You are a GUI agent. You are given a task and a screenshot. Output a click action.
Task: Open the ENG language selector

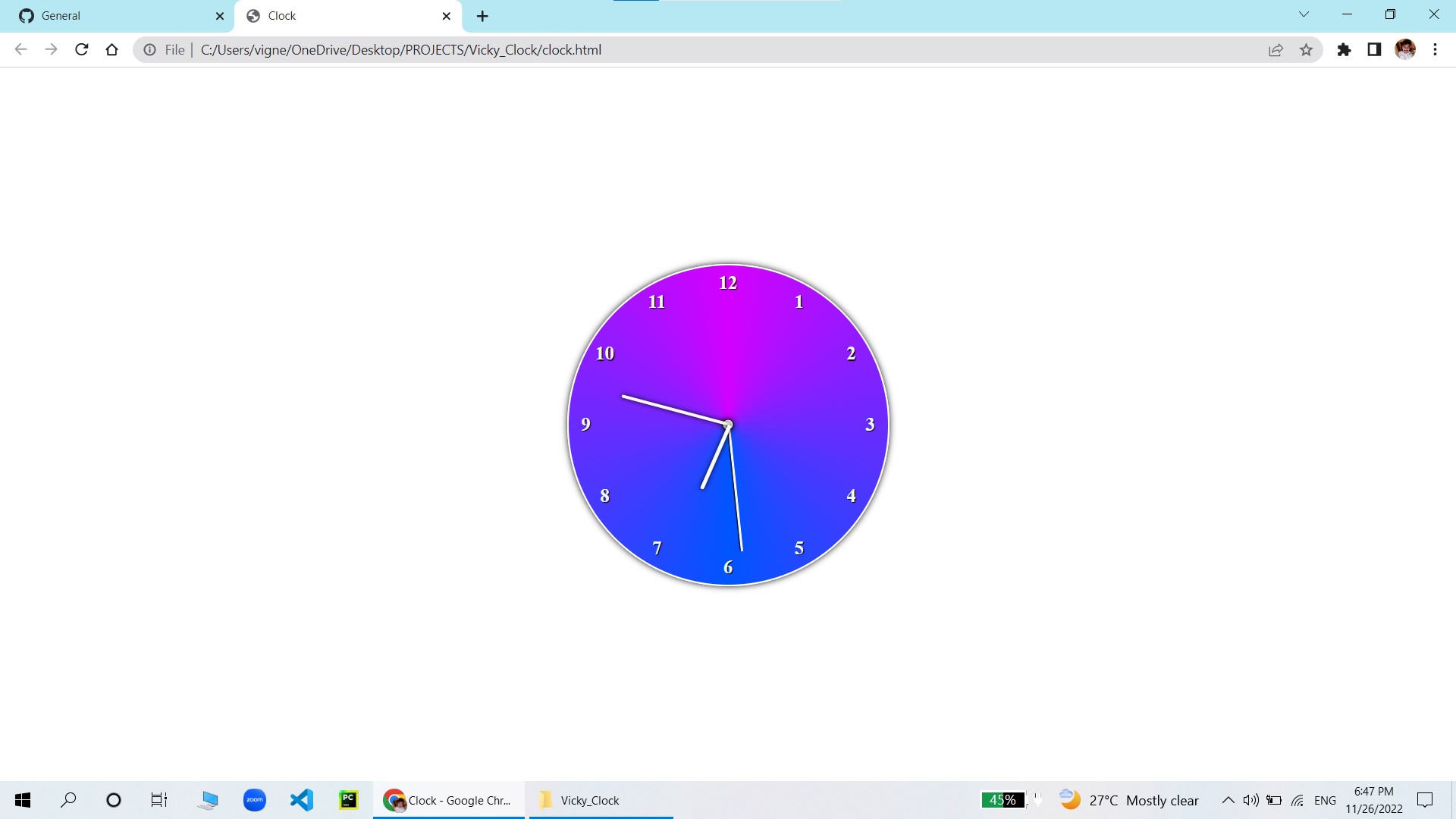coord(1325,799)
